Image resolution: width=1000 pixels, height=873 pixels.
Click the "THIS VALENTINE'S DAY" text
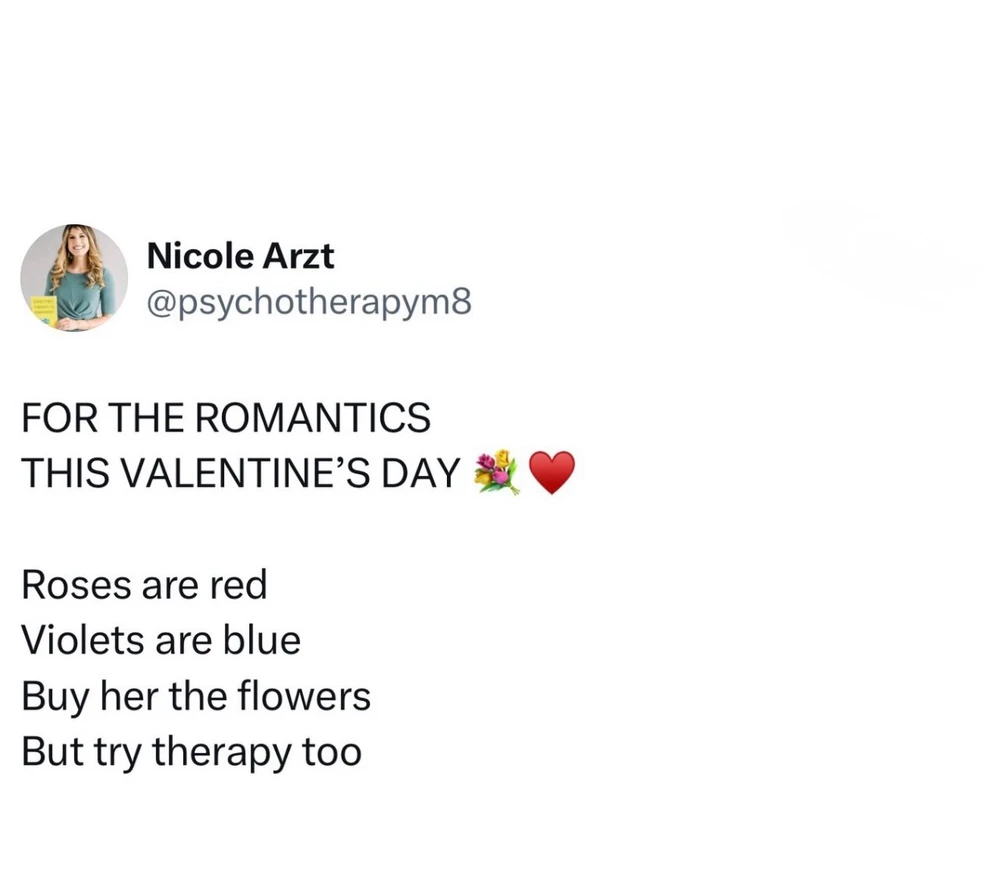241,472
